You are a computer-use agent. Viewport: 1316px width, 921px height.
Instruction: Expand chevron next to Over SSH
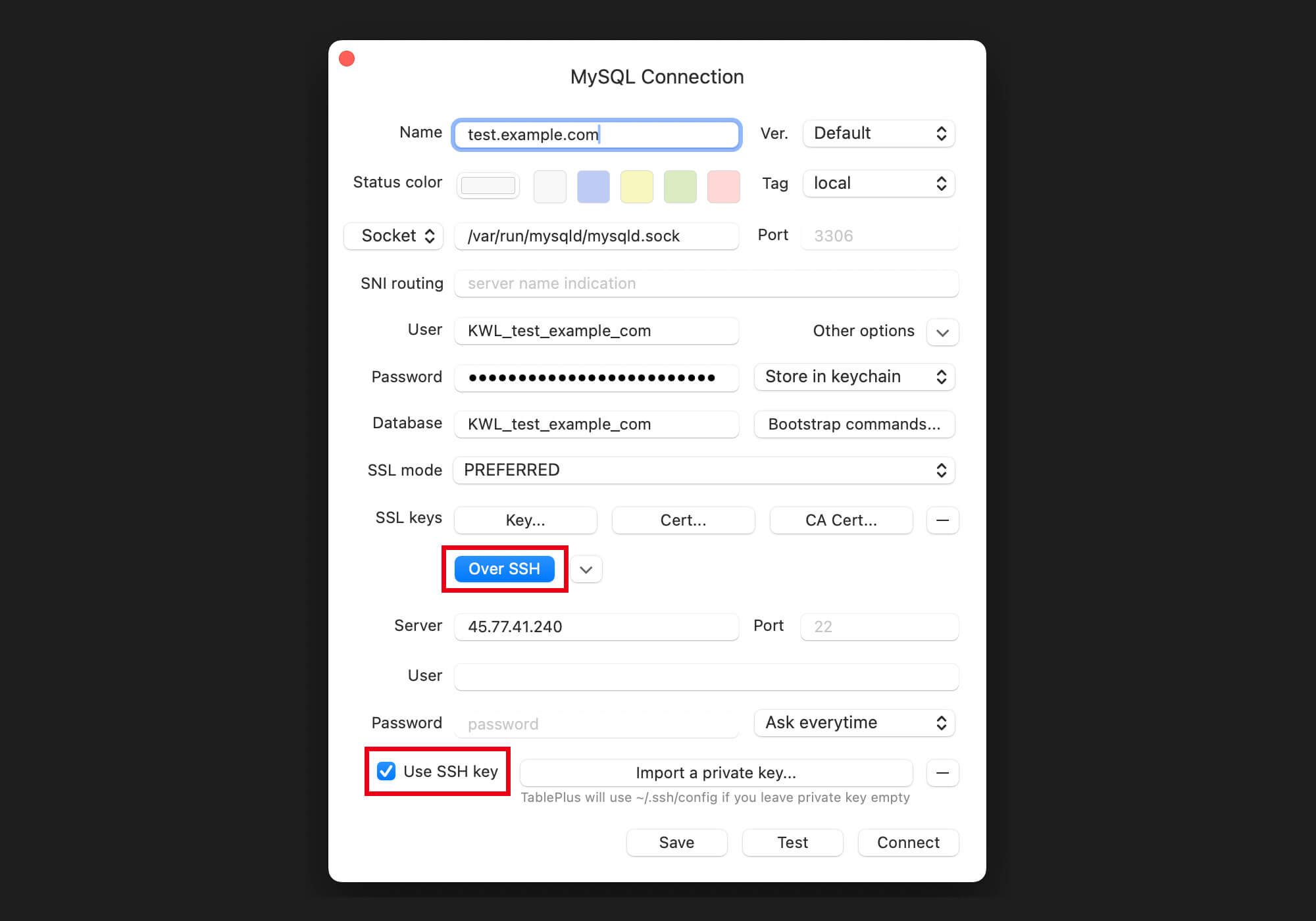(586, 570)
